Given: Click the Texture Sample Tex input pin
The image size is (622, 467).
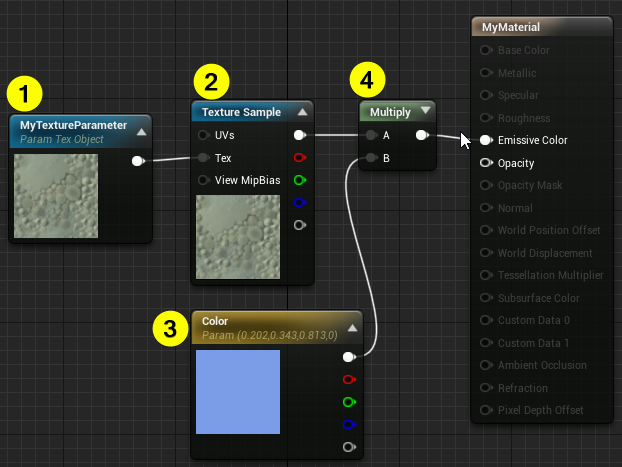Looking at the screenshot, I should click(204, 157).
